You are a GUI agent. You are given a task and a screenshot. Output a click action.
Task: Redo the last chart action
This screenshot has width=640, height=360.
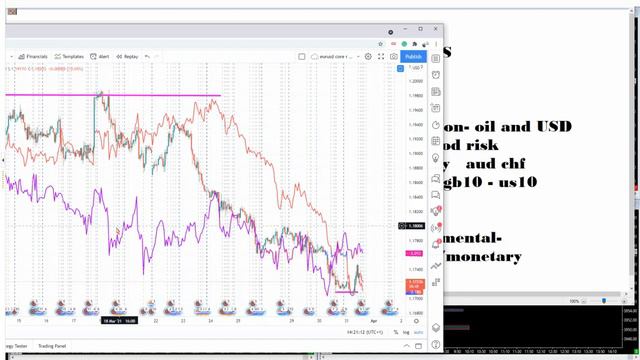pyautogui.click(x=157, y=56)
